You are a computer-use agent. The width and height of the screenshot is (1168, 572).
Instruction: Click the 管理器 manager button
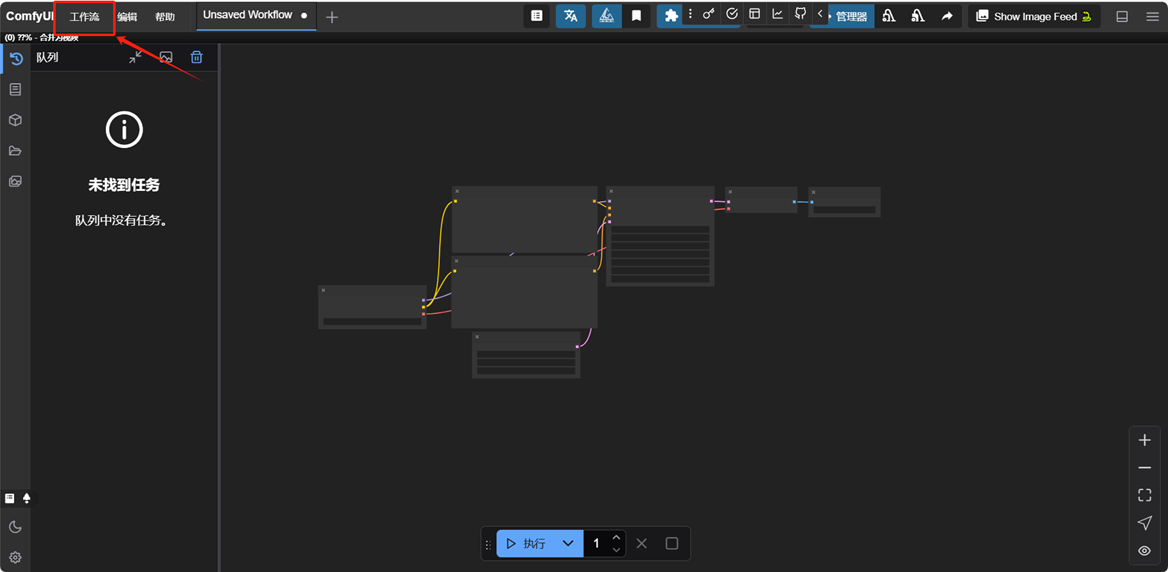tap(849, 17)
